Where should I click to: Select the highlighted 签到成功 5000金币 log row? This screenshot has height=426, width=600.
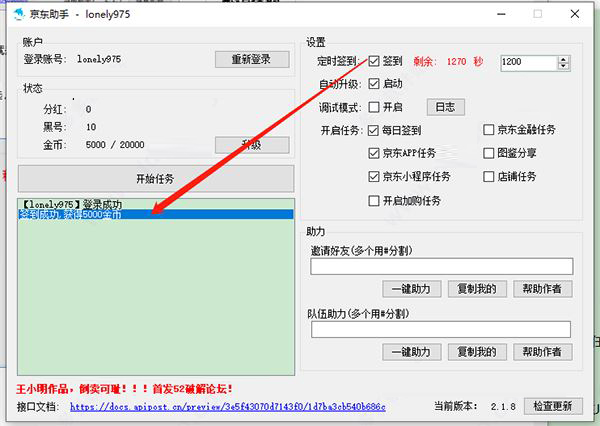[156, 214]
